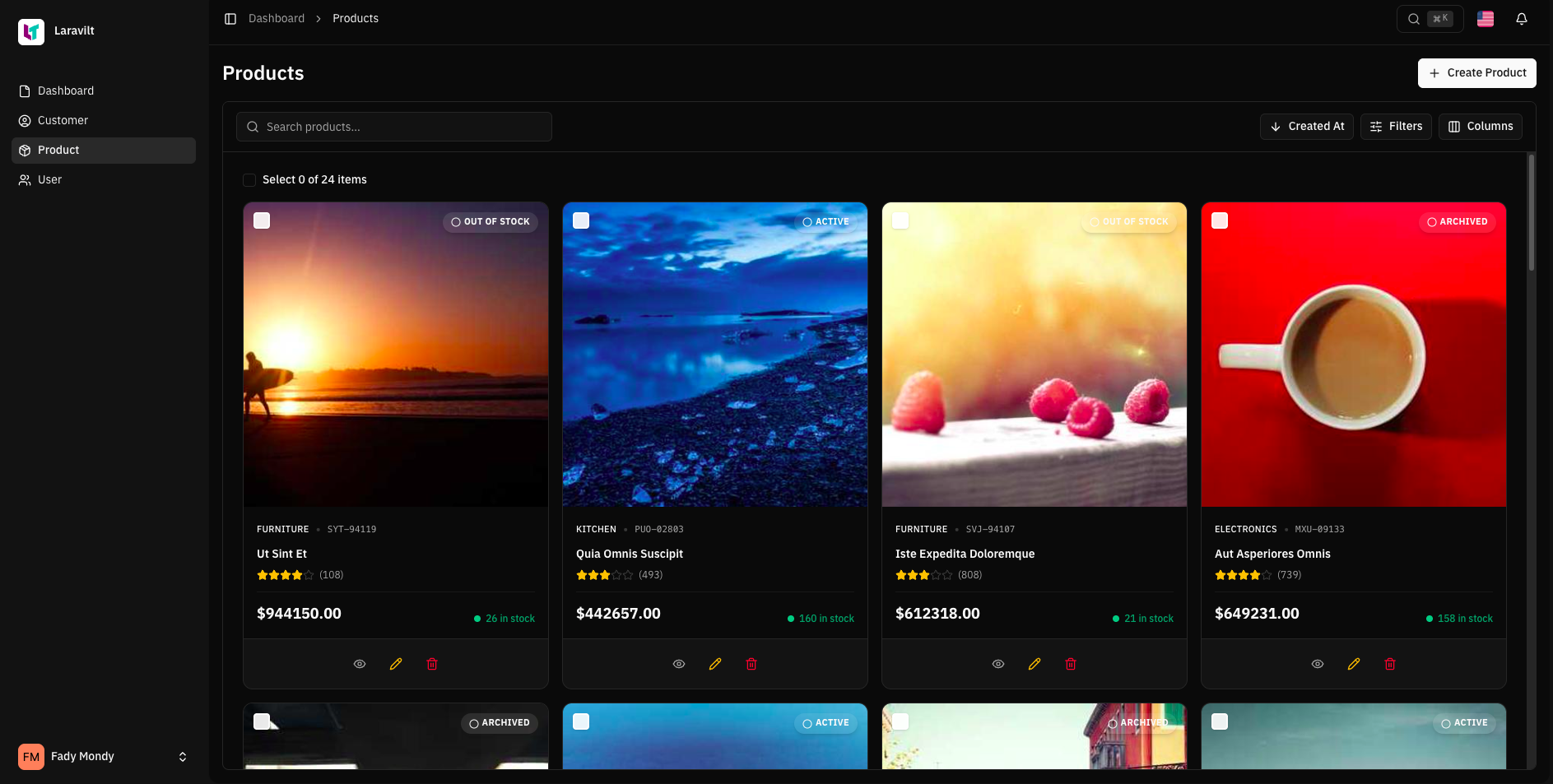Focus the Search products field

click(x=395, y=127)
